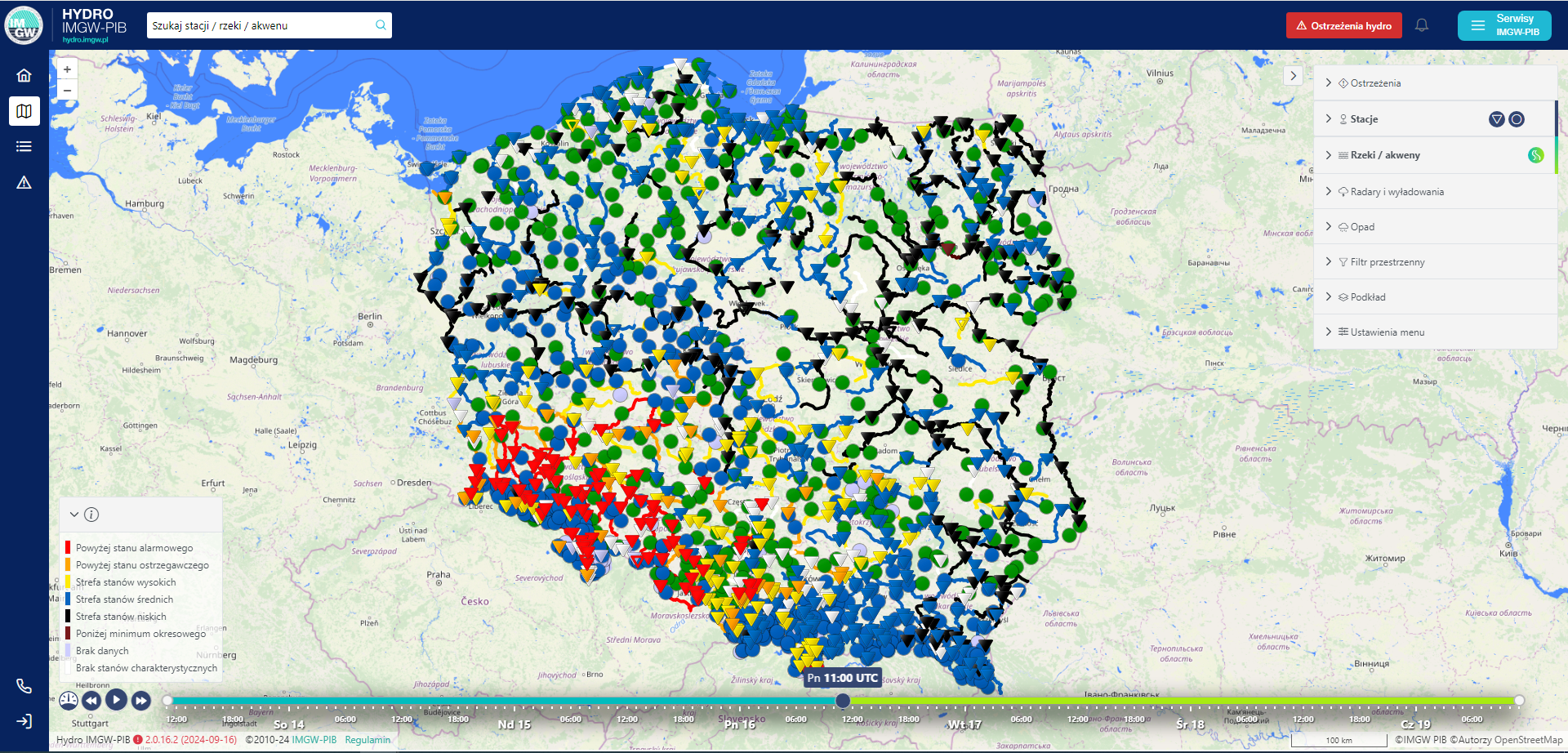
Task: Click the login icon at sidebar bottom
Action: click(24, 721)
